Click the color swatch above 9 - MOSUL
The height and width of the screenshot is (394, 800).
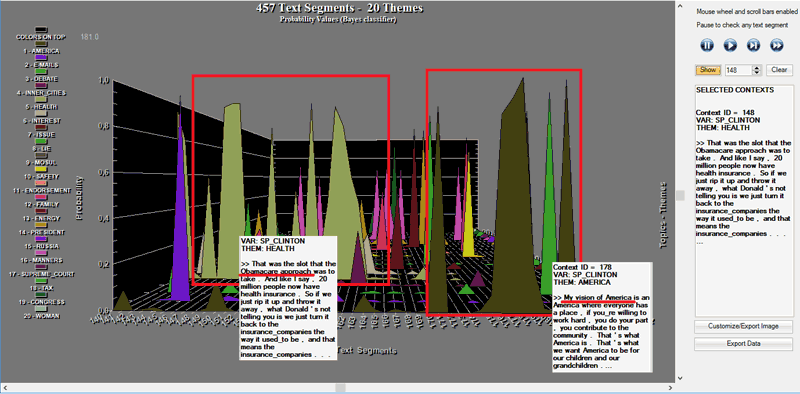(42, 155)
